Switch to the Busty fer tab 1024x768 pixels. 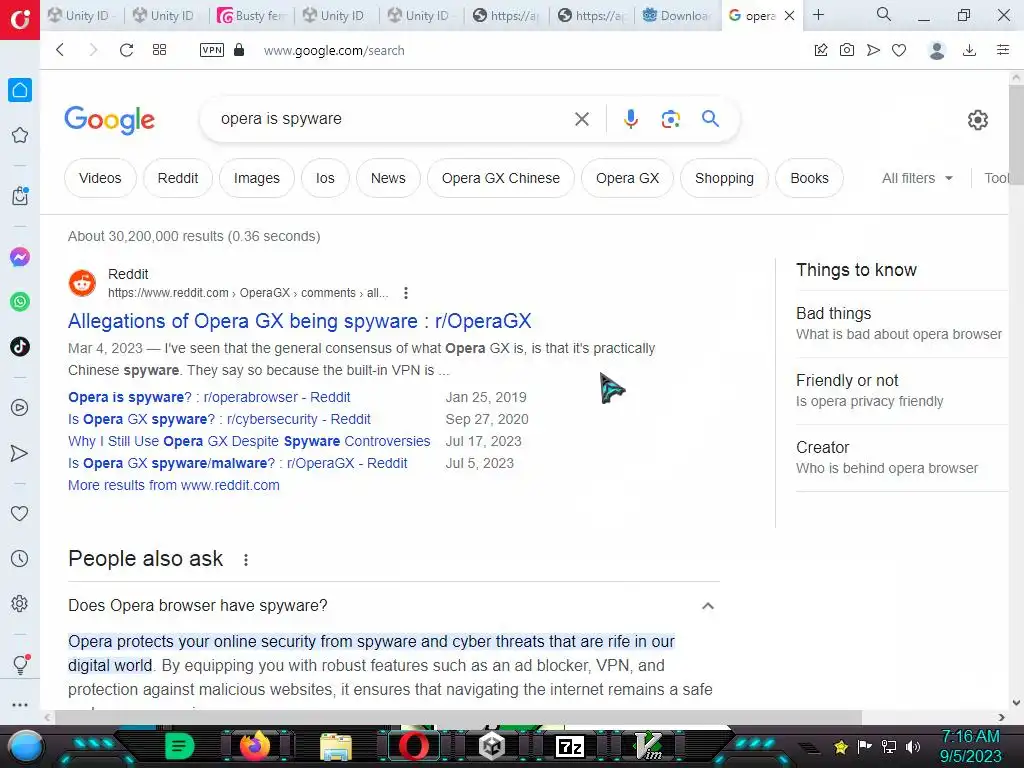tap(252, 16)
